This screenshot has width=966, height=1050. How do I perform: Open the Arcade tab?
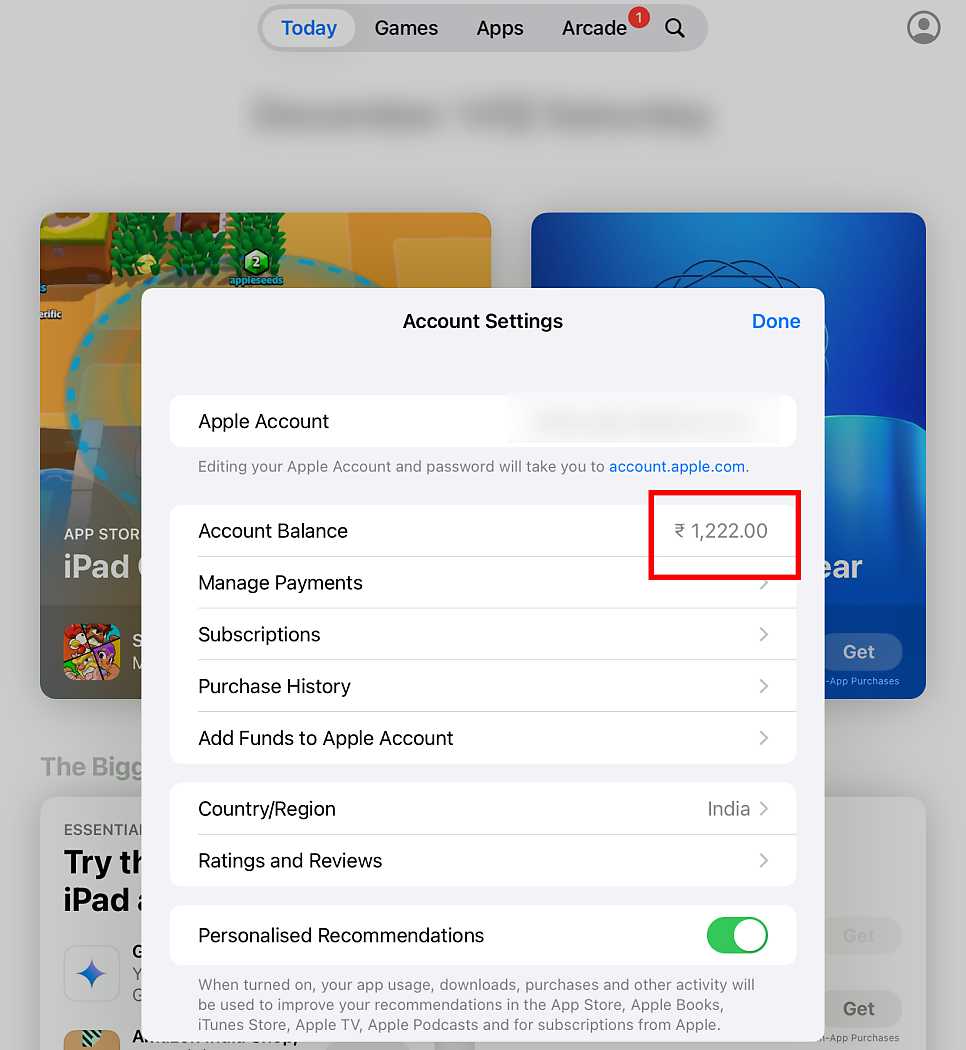[x=594, y=28]
